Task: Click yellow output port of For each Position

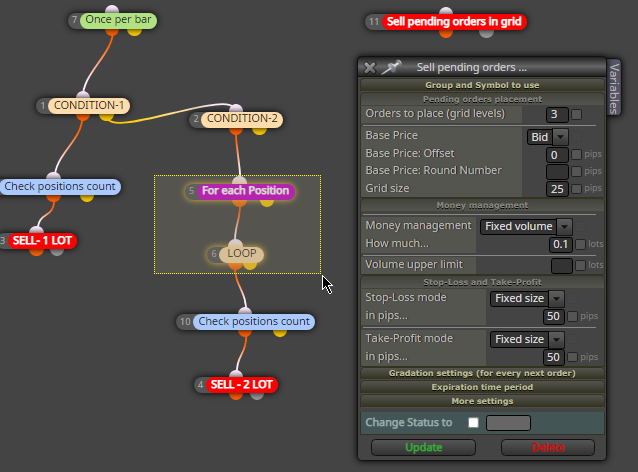Action: (267, 202)
